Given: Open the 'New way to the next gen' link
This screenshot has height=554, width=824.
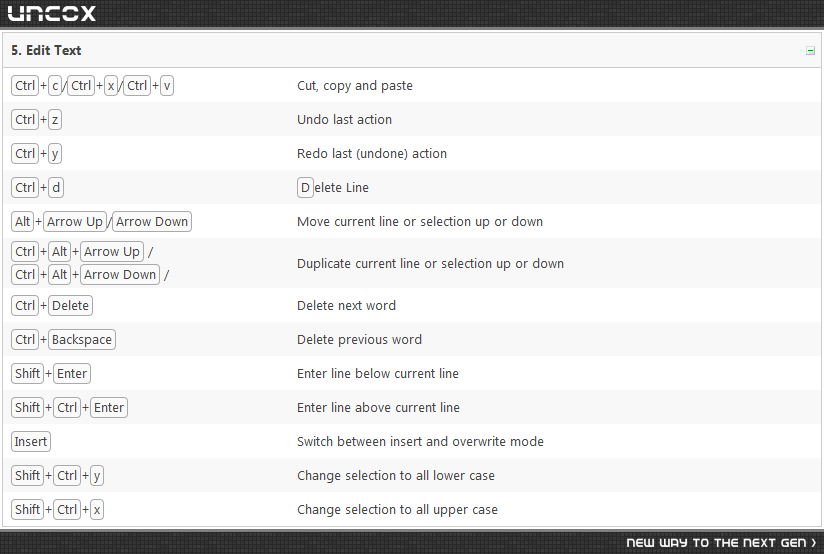Looking at the screenshot, I should [x=721, y=542].
